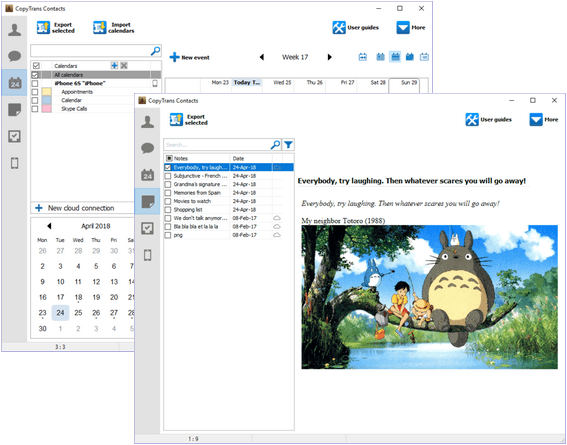The height and width of the screenshot is (445, 567).
Task: Open Reminders section in front window sidebar
Action: click(148, 228)
